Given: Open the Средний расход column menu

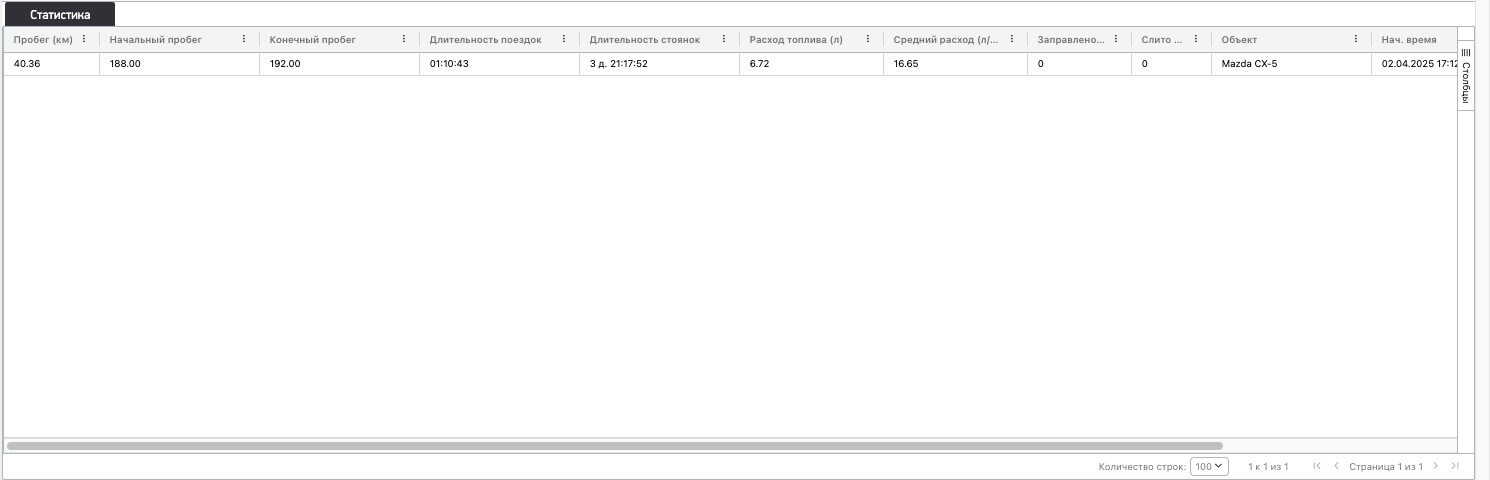Looking at the screenshot, I should pyautogui.click(x=1012, y=39).
